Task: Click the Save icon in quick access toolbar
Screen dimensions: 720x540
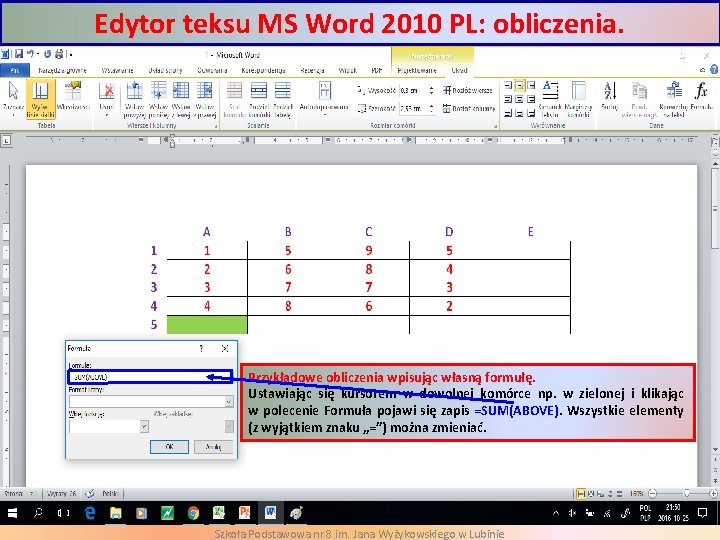Action: click(19, 54)
